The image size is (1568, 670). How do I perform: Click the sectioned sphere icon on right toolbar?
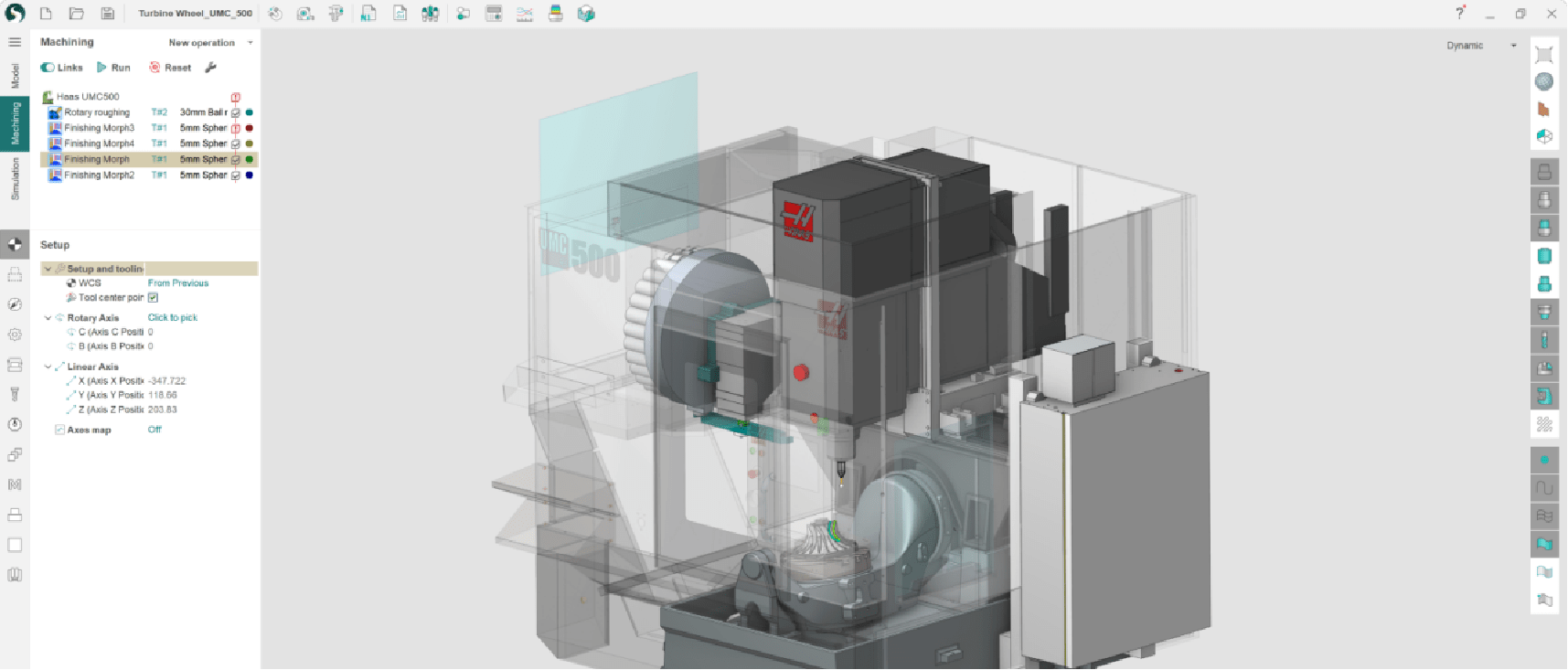1544,136
